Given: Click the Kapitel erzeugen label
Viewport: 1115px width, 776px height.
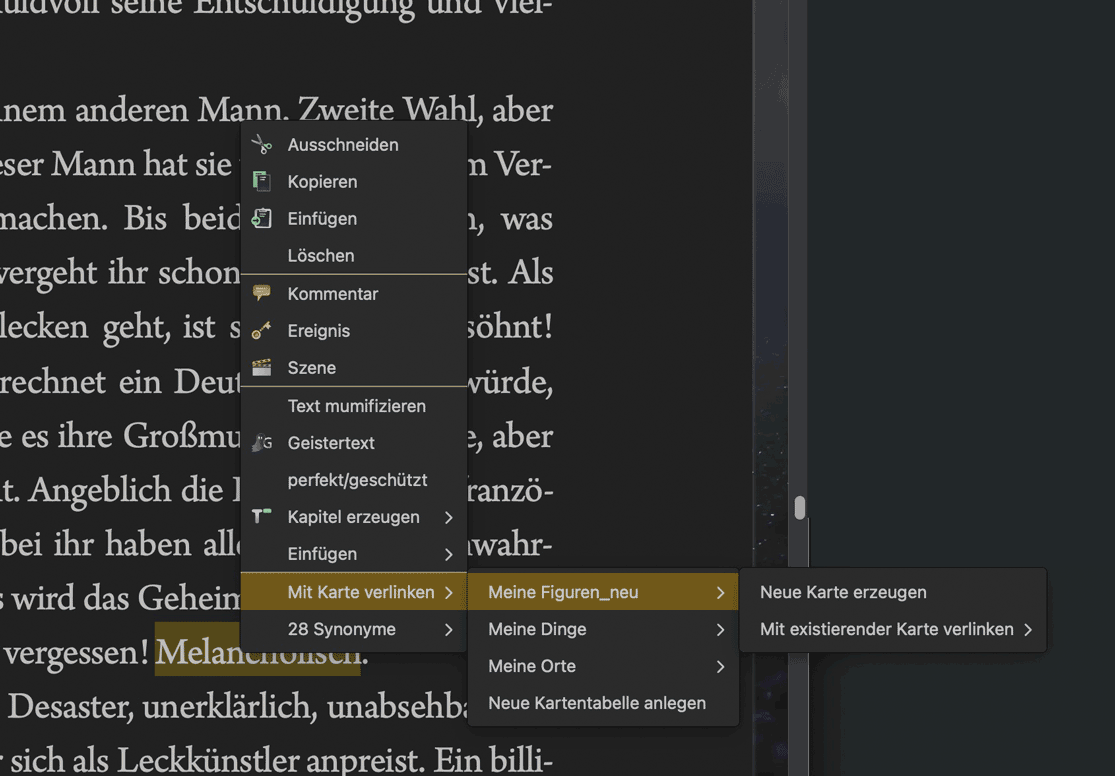Looking at the screenshot, I should click(353, 517).
